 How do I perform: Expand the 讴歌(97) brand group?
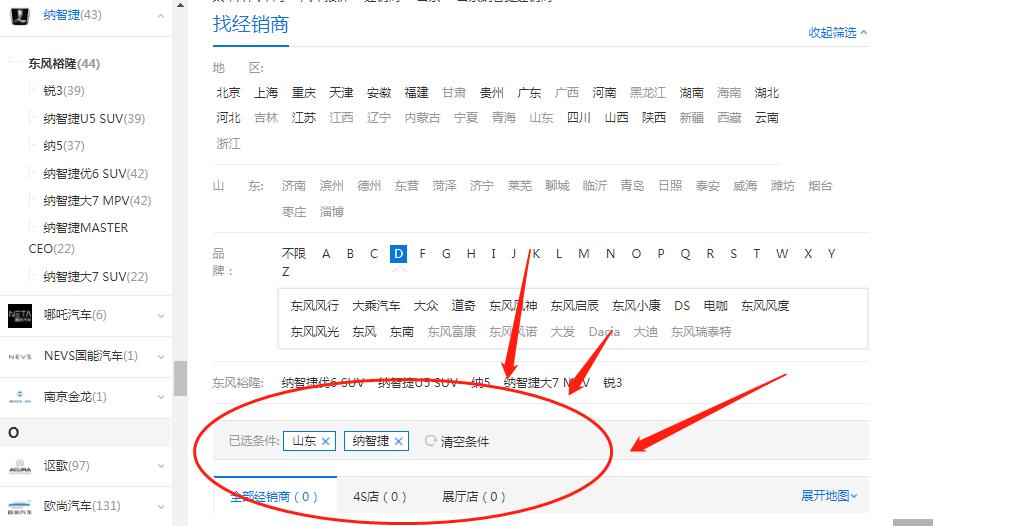tap(161, 466)
